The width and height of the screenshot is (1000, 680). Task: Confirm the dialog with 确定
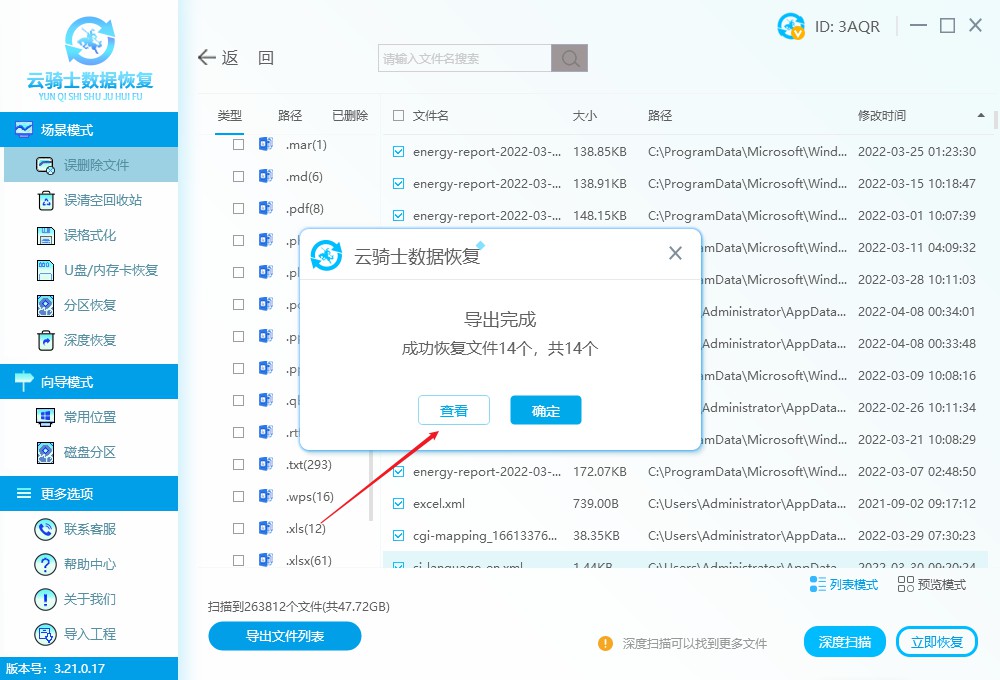click(x=545, y=410)
